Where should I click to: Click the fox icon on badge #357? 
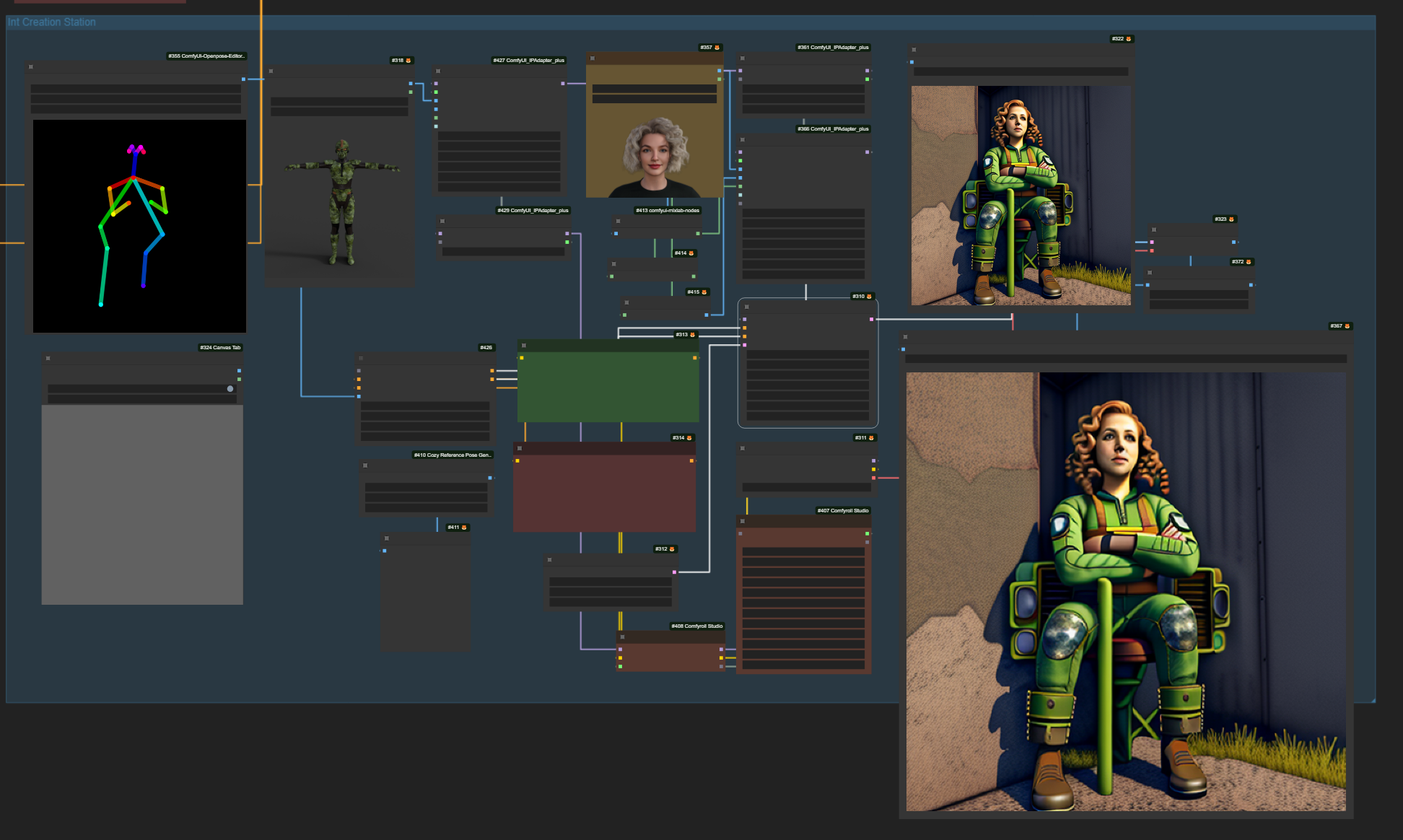(717, 48)
